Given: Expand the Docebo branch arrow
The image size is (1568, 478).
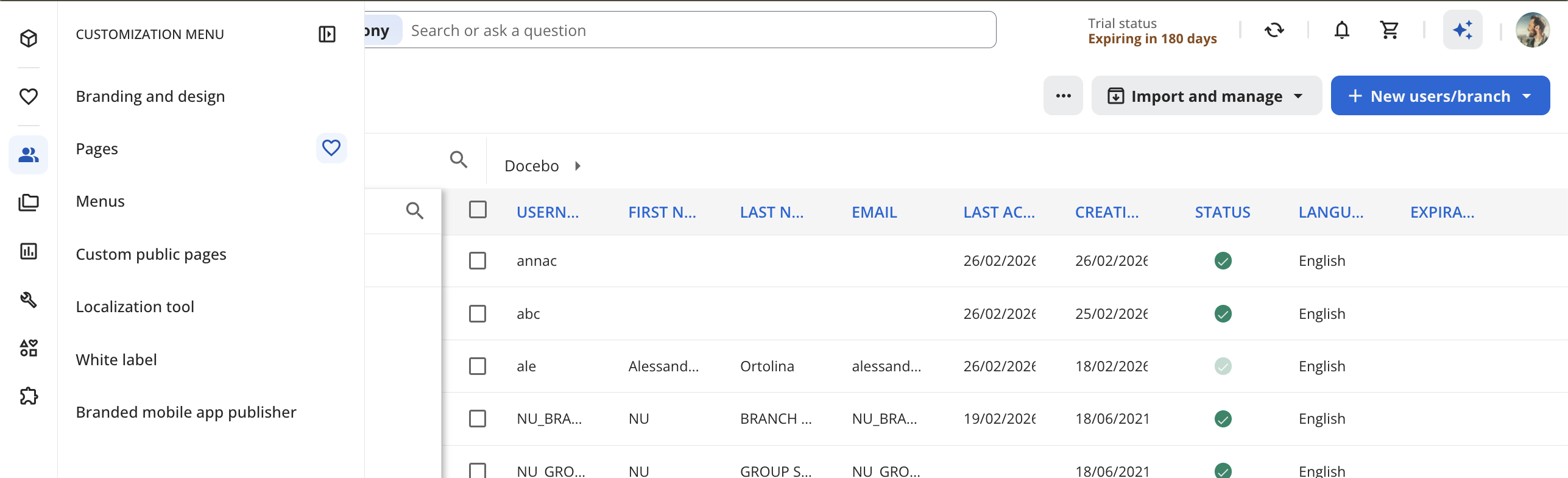Looking at the screenshot, I should (577, 166).
